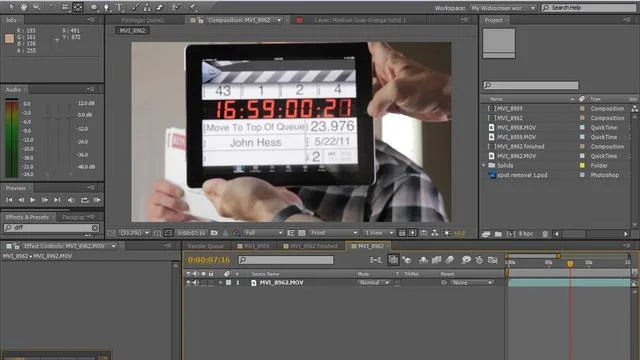This screenshot has height=360, width=640.
Task: Toggle video visibility for MVI_8962.MOV layer
Action: [188, 282]
